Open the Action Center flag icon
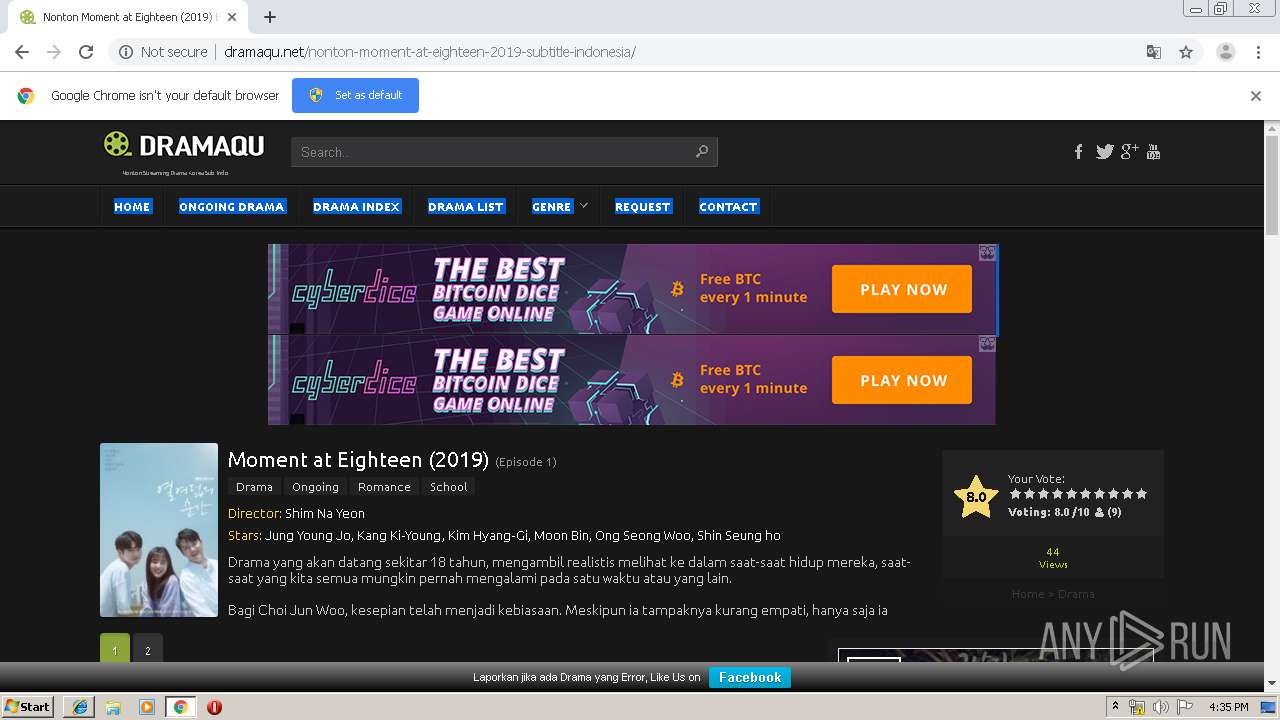This screenshot has width=1280, height=720. 1184,707
